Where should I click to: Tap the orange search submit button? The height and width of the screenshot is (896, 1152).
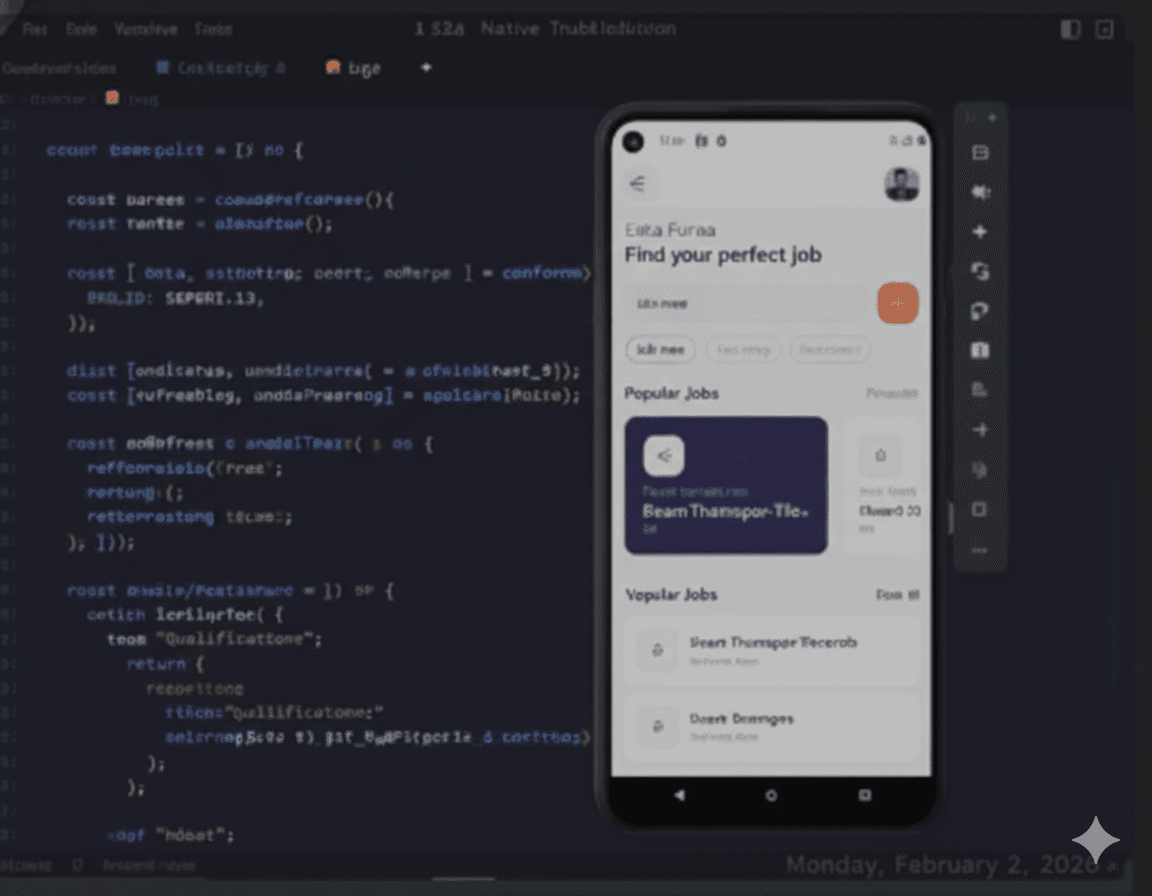(897, 303)
